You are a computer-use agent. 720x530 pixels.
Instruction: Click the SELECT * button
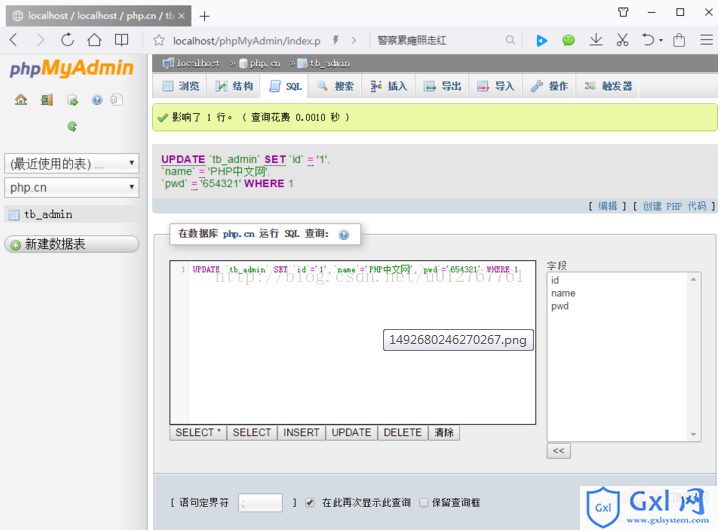tap(198, 433)
